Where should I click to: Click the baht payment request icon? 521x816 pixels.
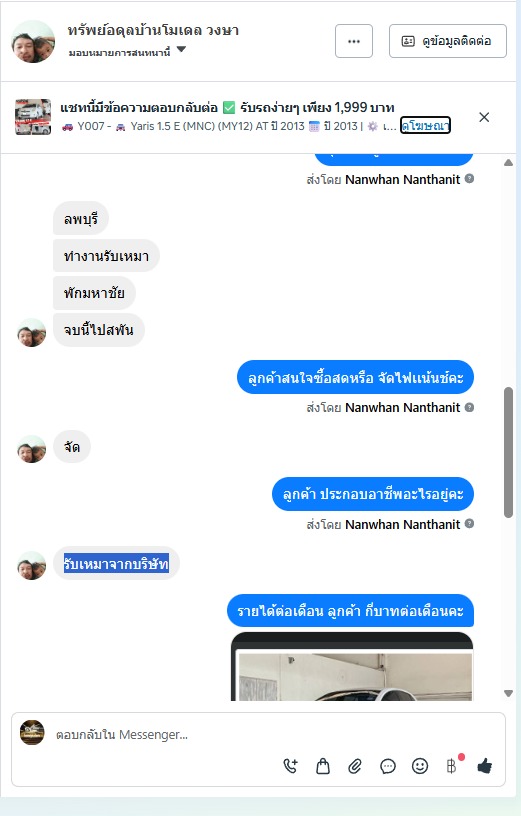tap(452, 766)
